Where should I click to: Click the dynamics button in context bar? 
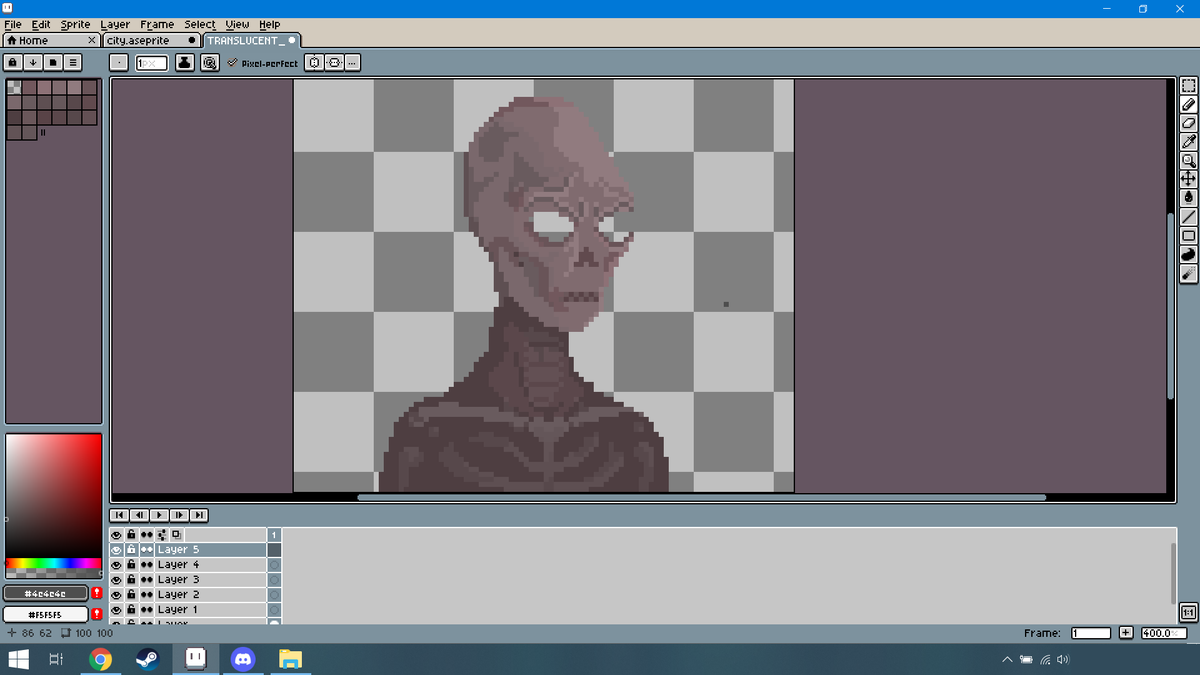pos(209,63)
